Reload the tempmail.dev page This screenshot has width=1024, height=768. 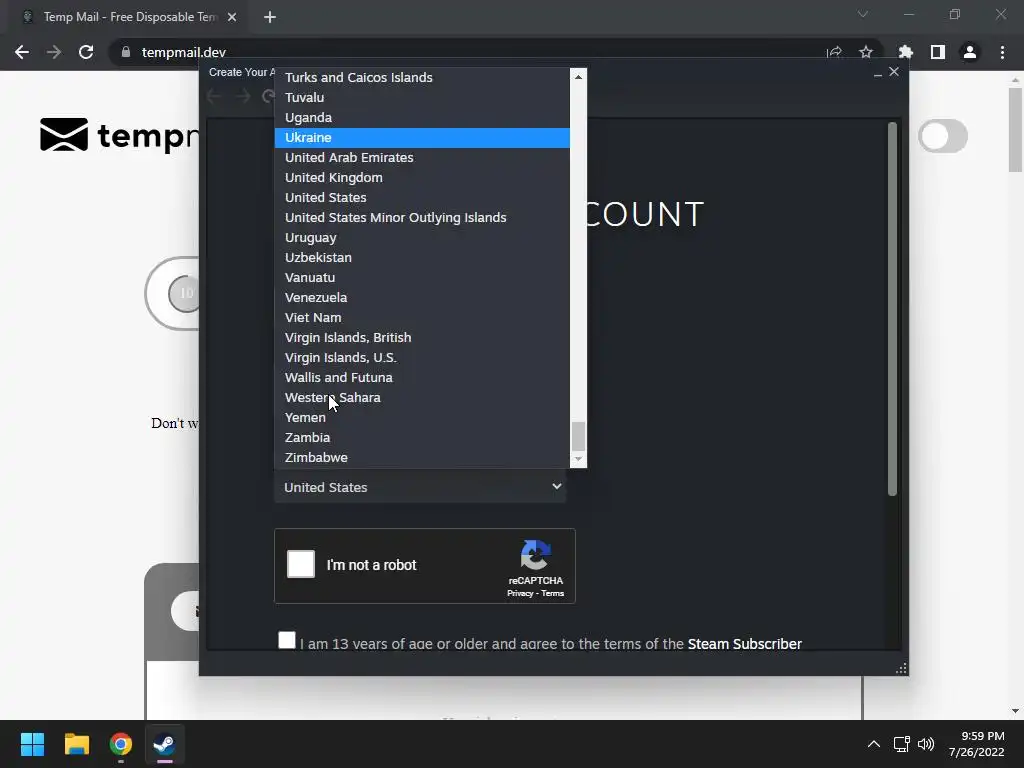[86, 52]
